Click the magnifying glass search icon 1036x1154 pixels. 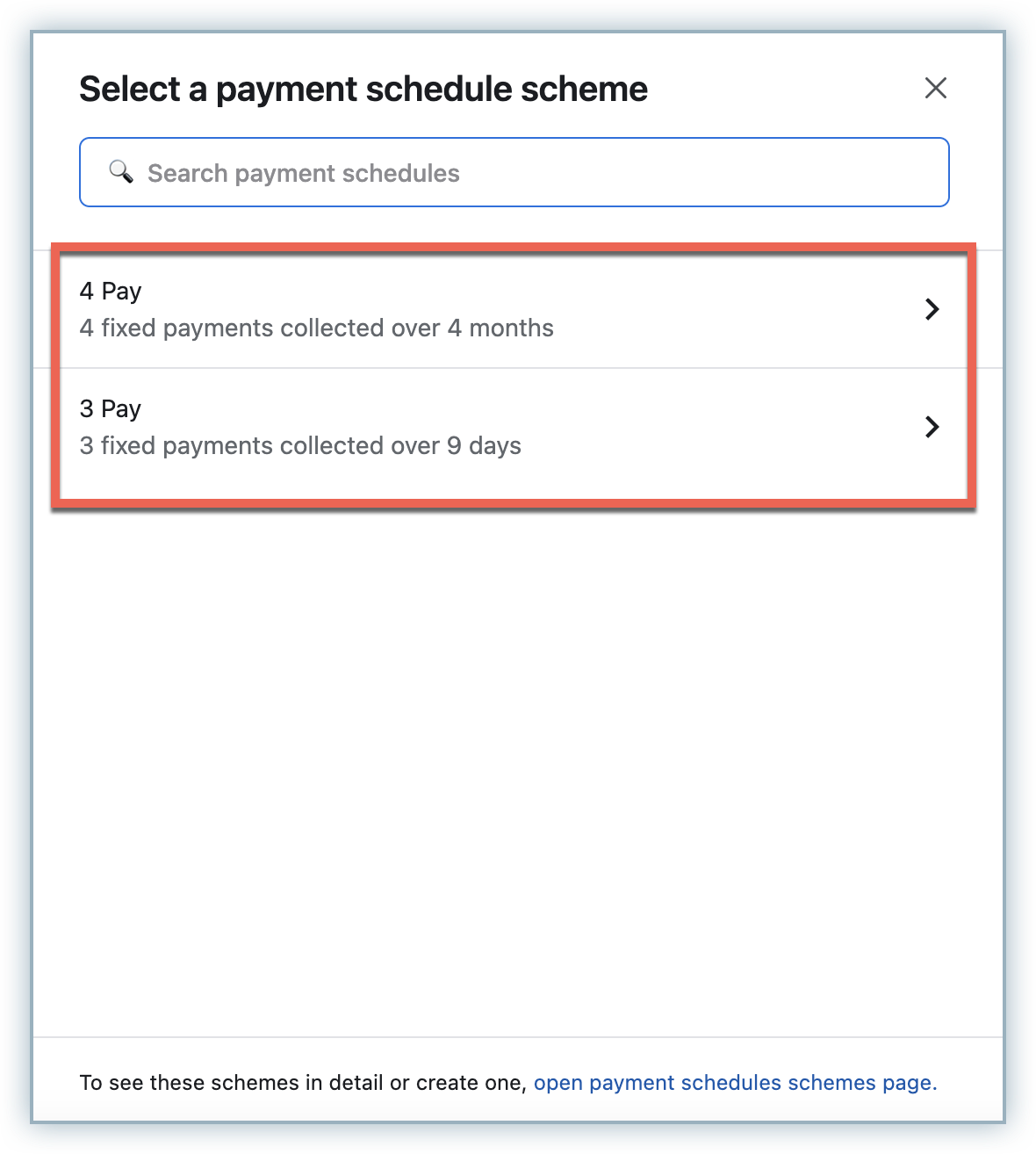(x=121, y=172)
